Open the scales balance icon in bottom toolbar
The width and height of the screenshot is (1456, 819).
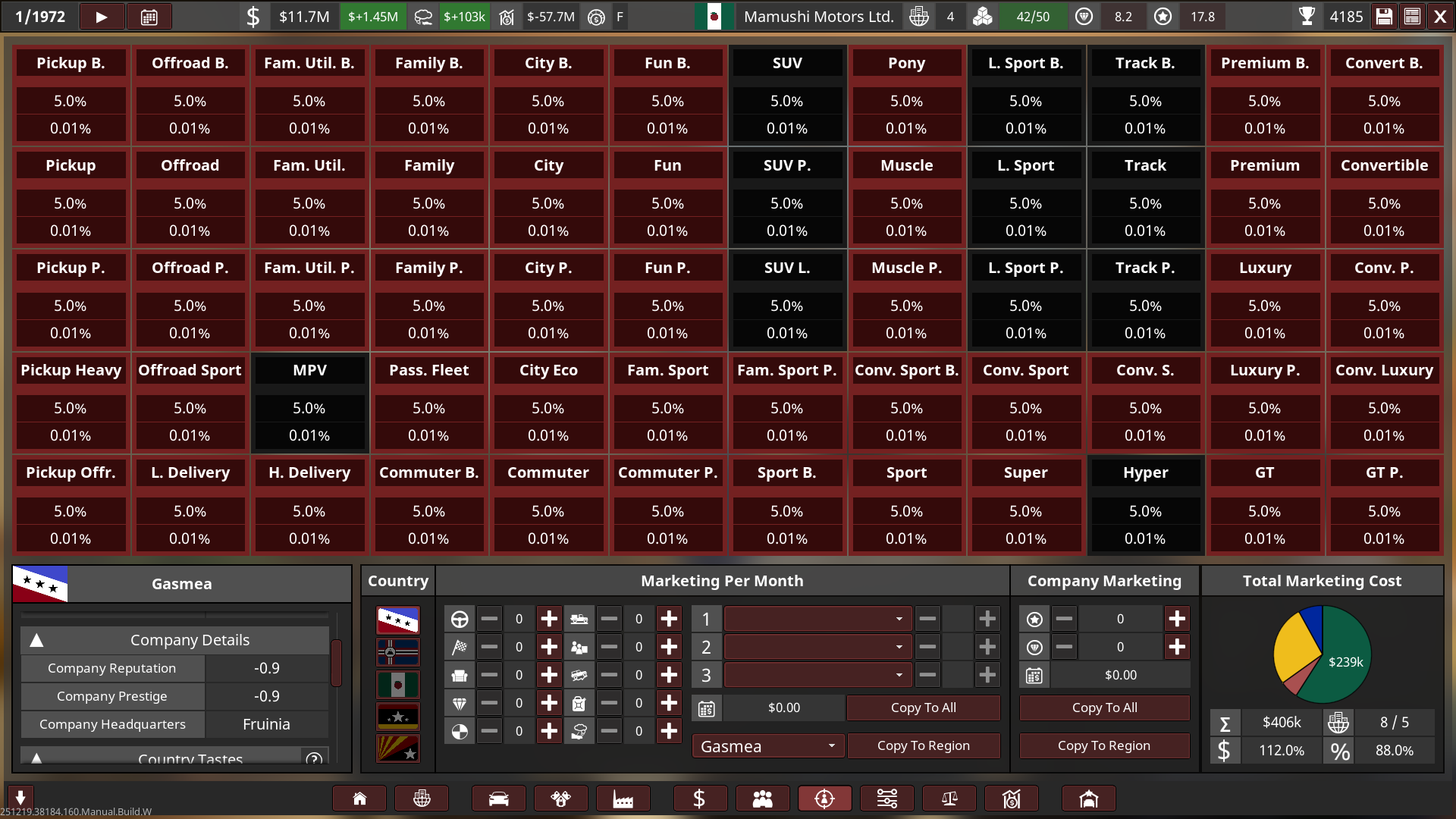949,799
